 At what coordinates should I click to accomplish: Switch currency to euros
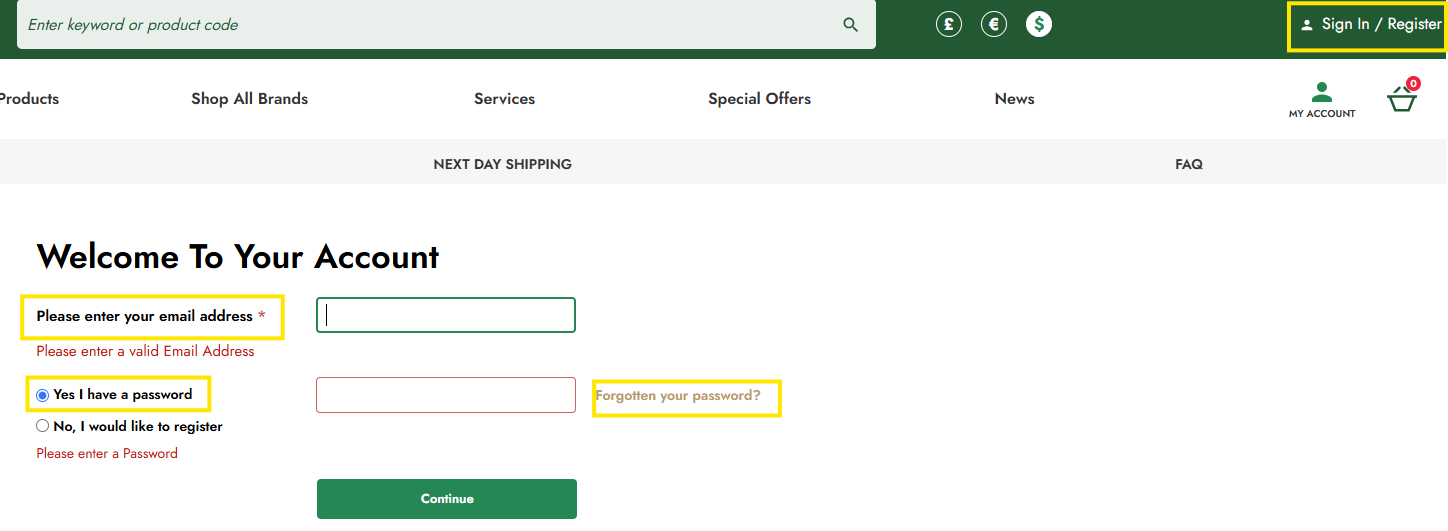pyautogui.click(x=994, y=24)
